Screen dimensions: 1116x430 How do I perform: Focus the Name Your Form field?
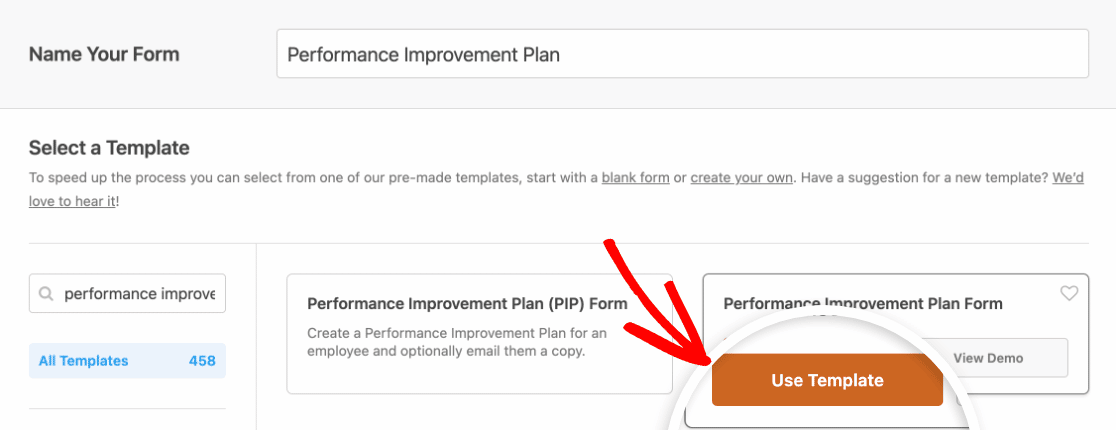(x=683, y=53)
